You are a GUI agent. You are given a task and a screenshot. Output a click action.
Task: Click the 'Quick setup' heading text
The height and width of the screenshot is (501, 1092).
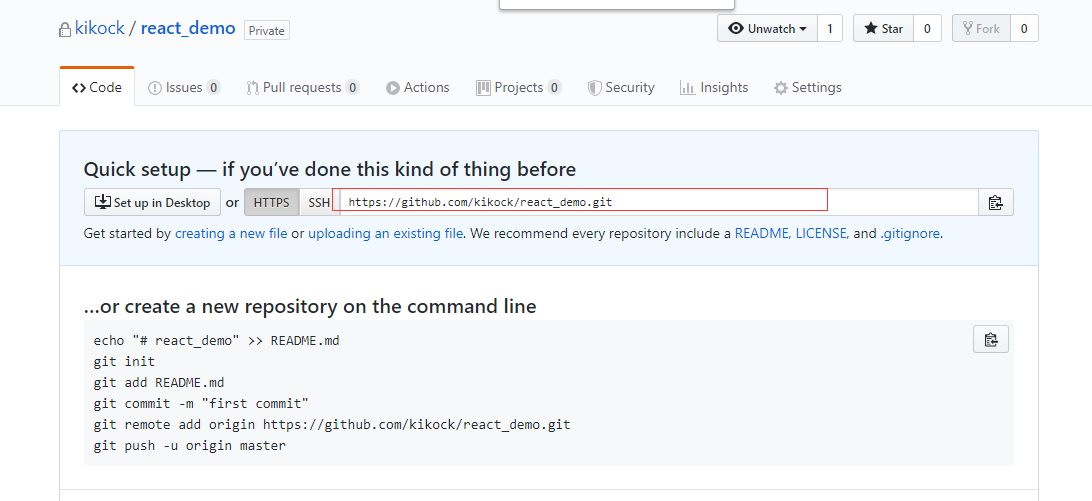(x=329, y=169)
